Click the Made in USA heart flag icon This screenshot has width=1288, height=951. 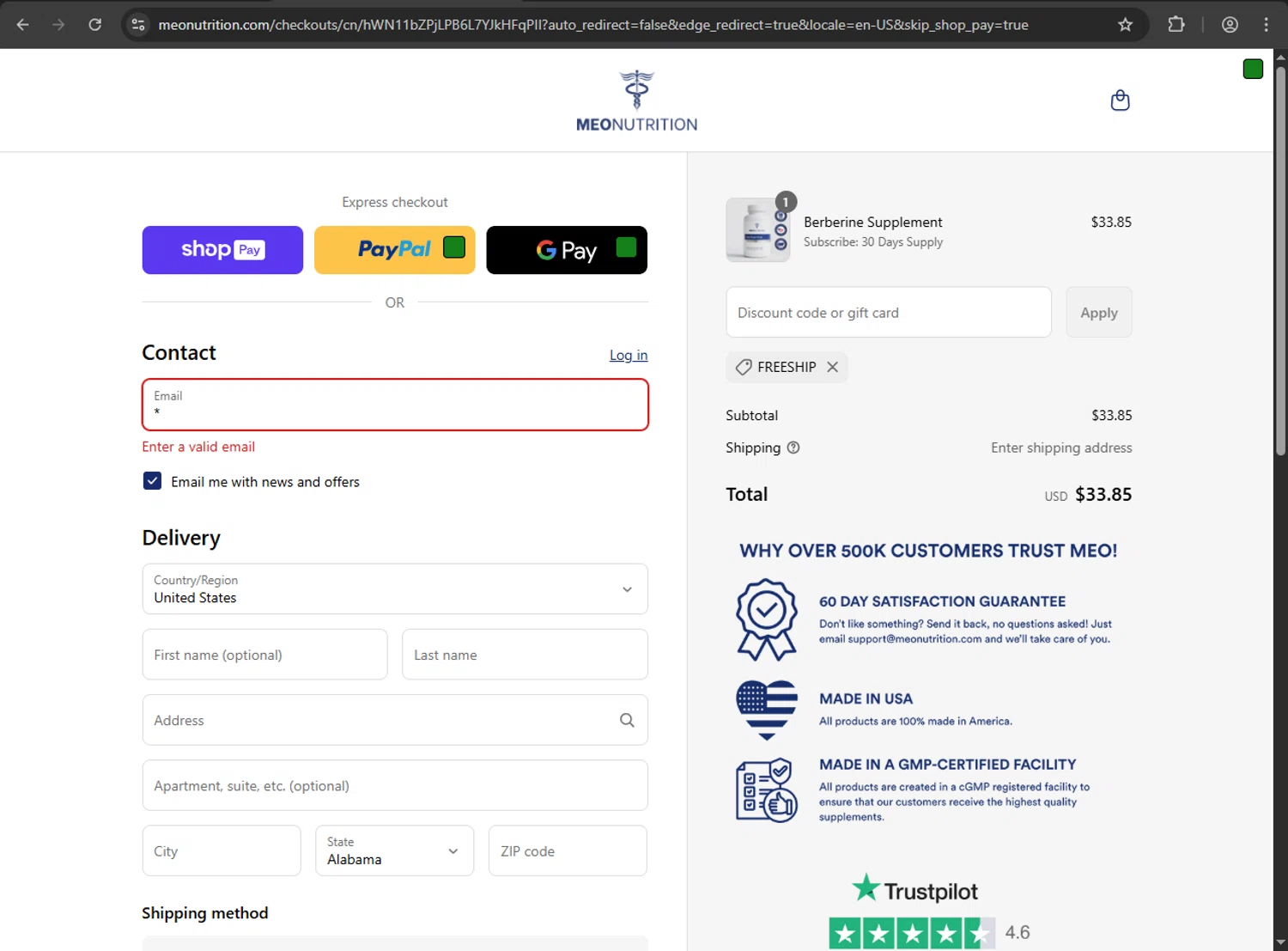coord(766,710)
